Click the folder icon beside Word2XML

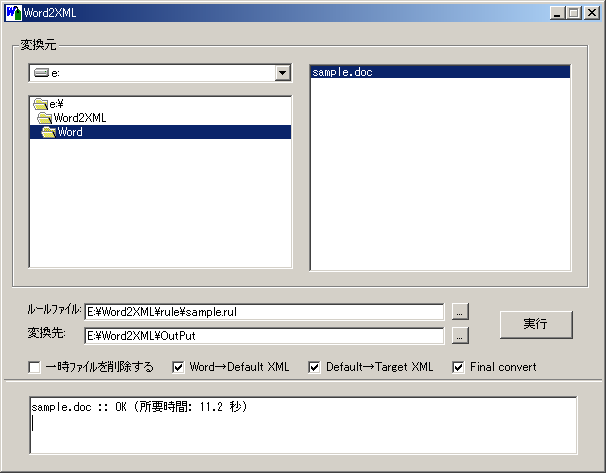click(x=44, y=118)
